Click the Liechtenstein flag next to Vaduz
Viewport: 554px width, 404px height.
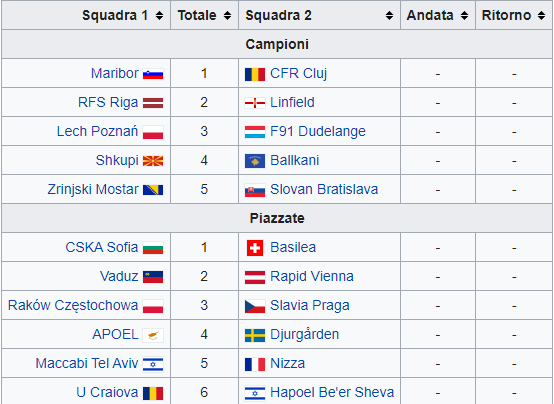click(x=153, y=277)
